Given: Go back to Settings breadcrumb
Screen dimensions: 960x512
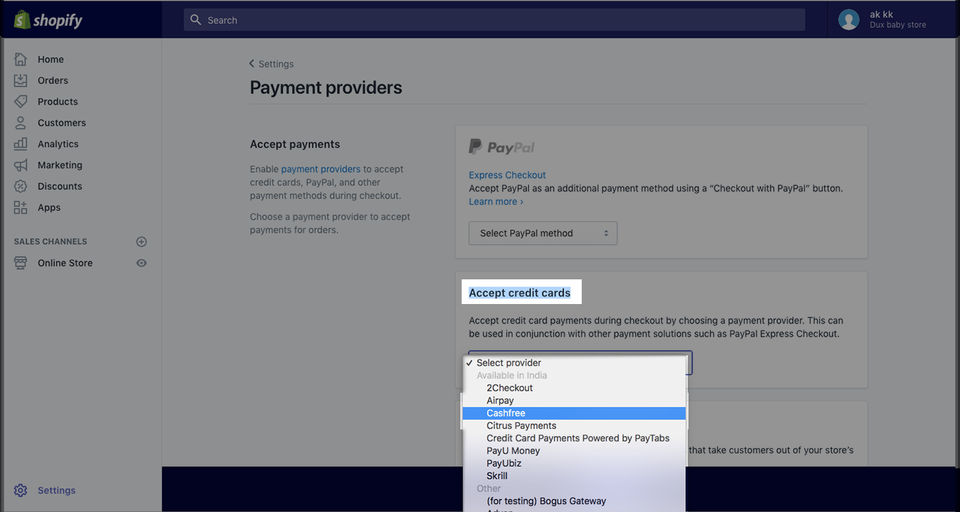Looking at the screenshot, I should click(x=272, y=64).
